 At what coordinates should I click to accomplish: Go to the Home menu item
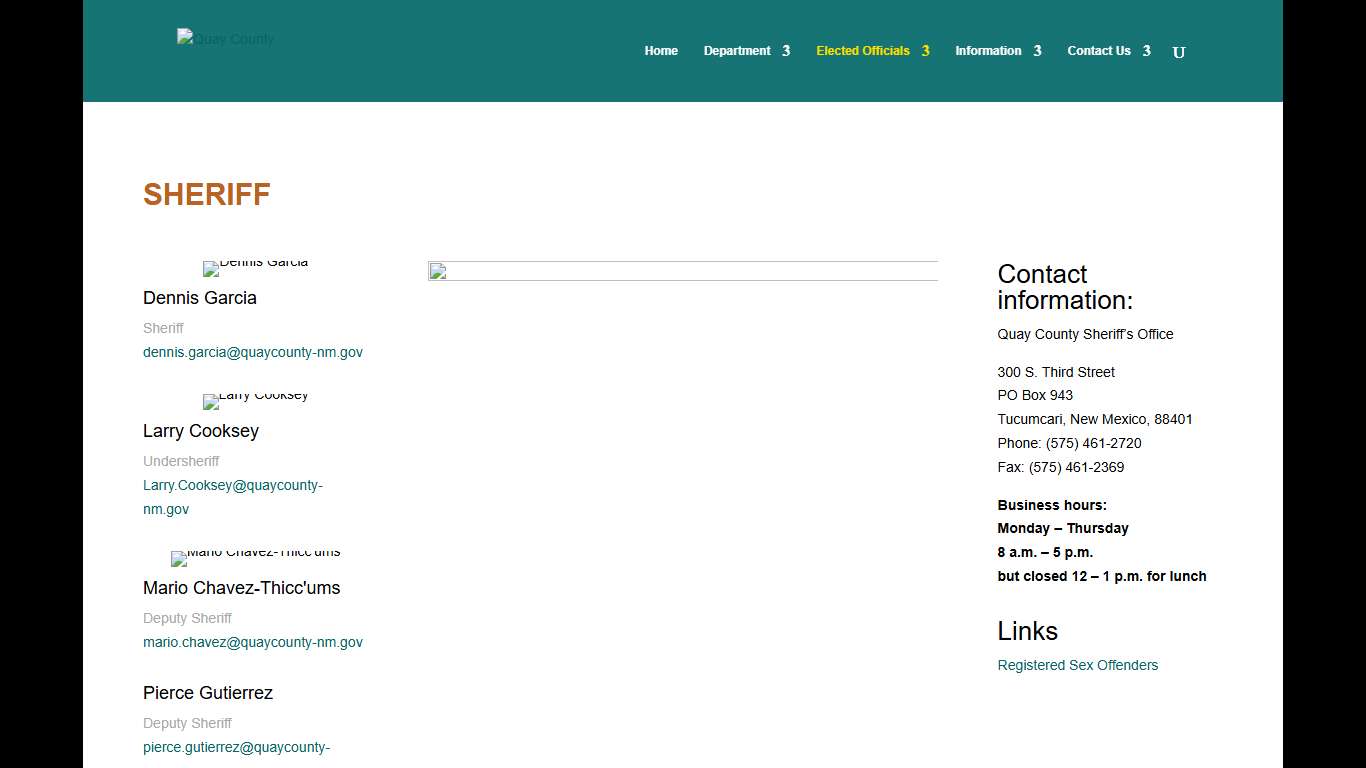click(x=661, y=51)
